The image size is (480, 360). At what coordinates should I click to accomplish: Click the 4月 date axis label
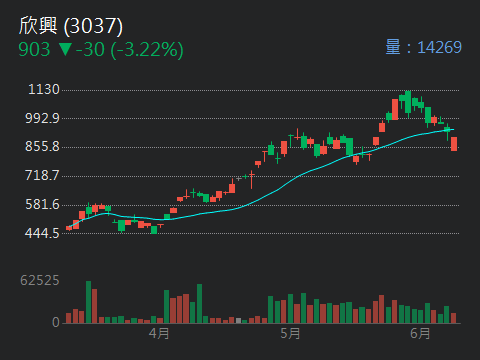click(159, 333)
